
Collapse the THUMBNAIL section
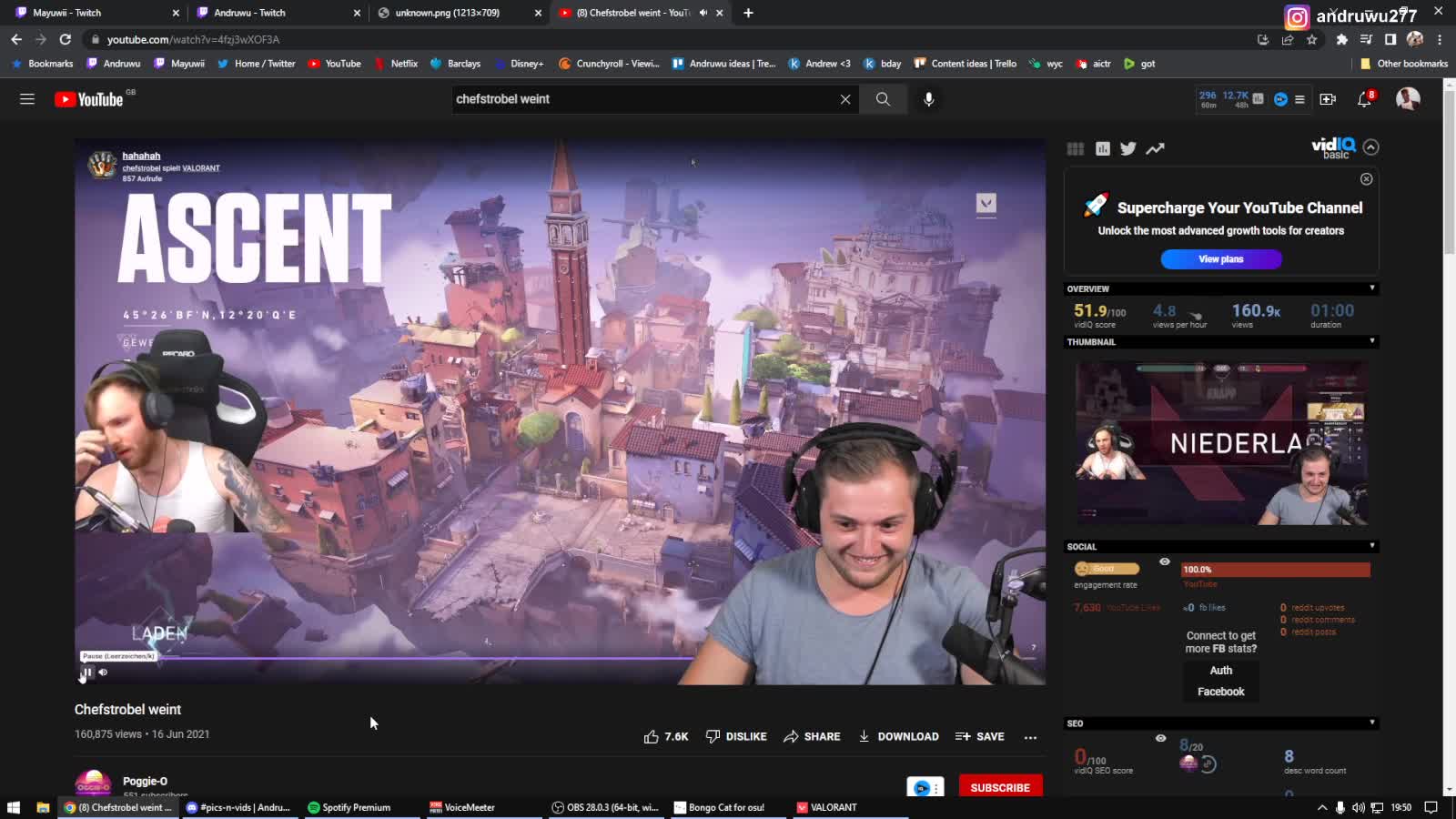1372,341
